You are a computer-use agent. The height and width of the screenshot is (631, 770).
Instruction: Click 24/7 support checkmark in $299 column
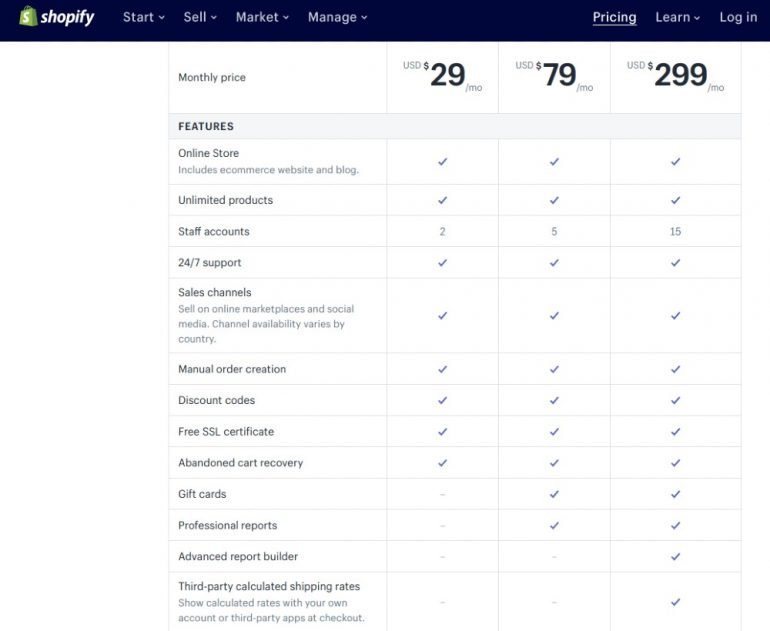(675, 263)
